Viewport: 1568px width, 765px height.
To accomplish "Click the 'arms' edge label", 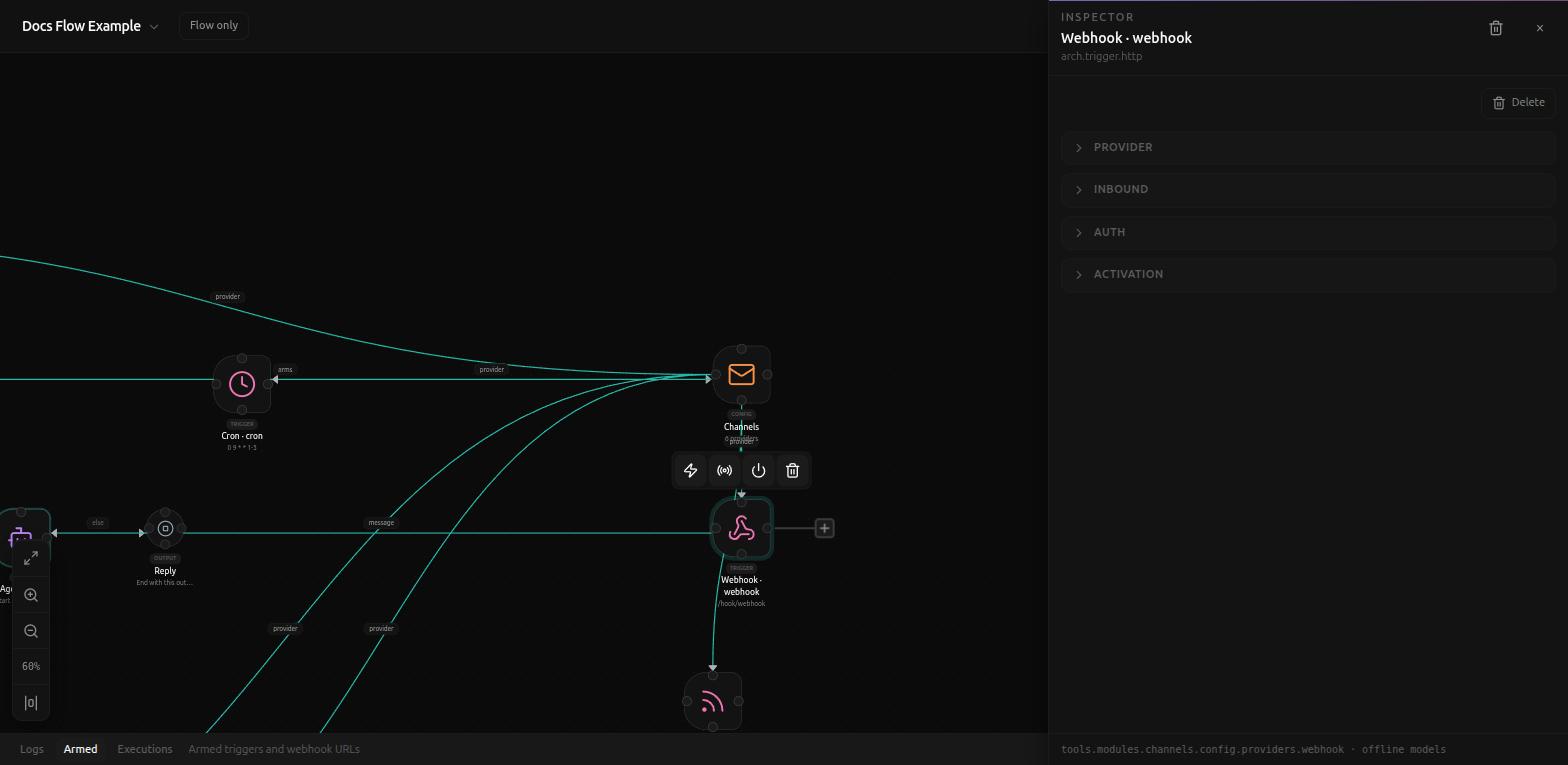I will point(285,370).
